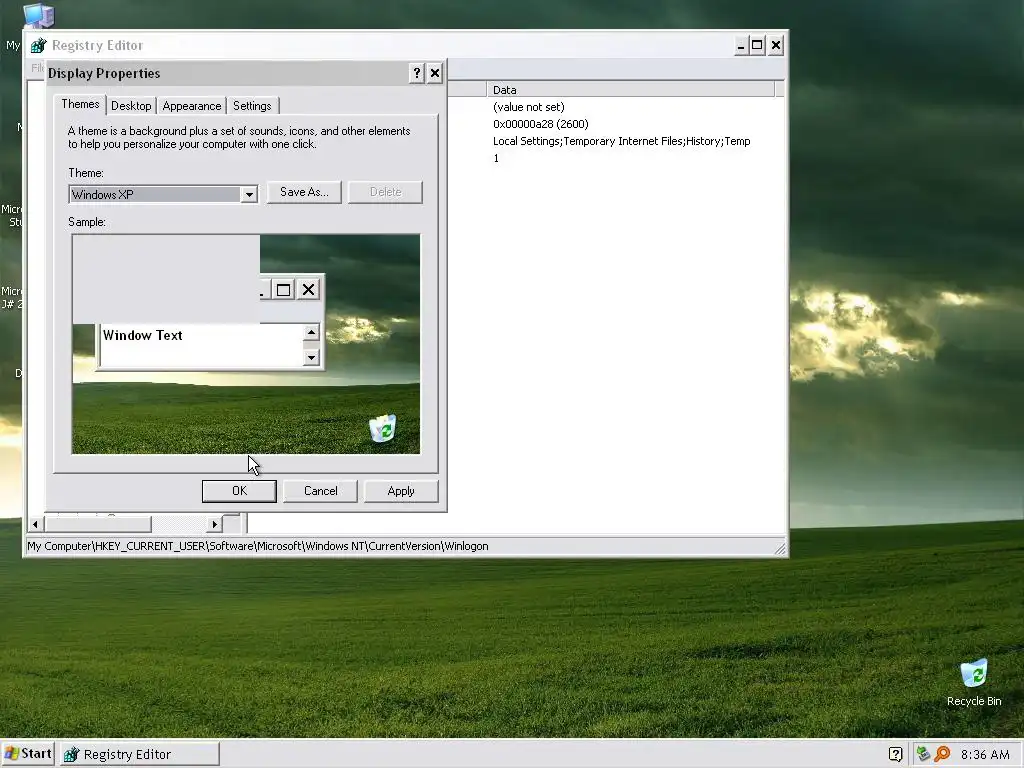This screenshot has height=768, width=1024.
Task: Maximize the Registry Editor window
Action: pyautogui.click(x=758, y=46)
